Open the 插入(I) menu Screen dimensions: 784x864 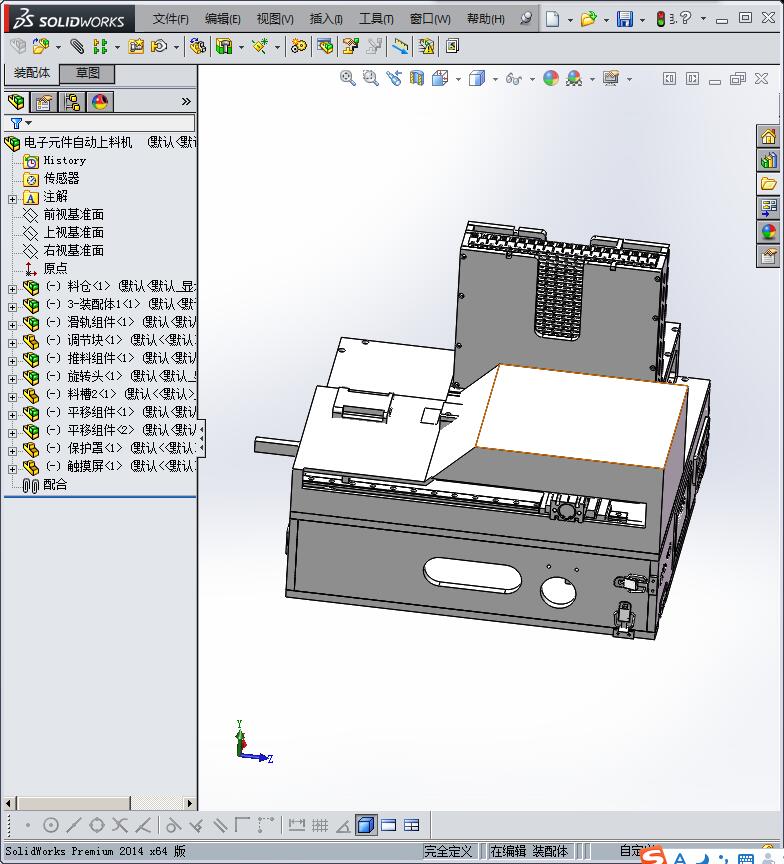(326, 19)
